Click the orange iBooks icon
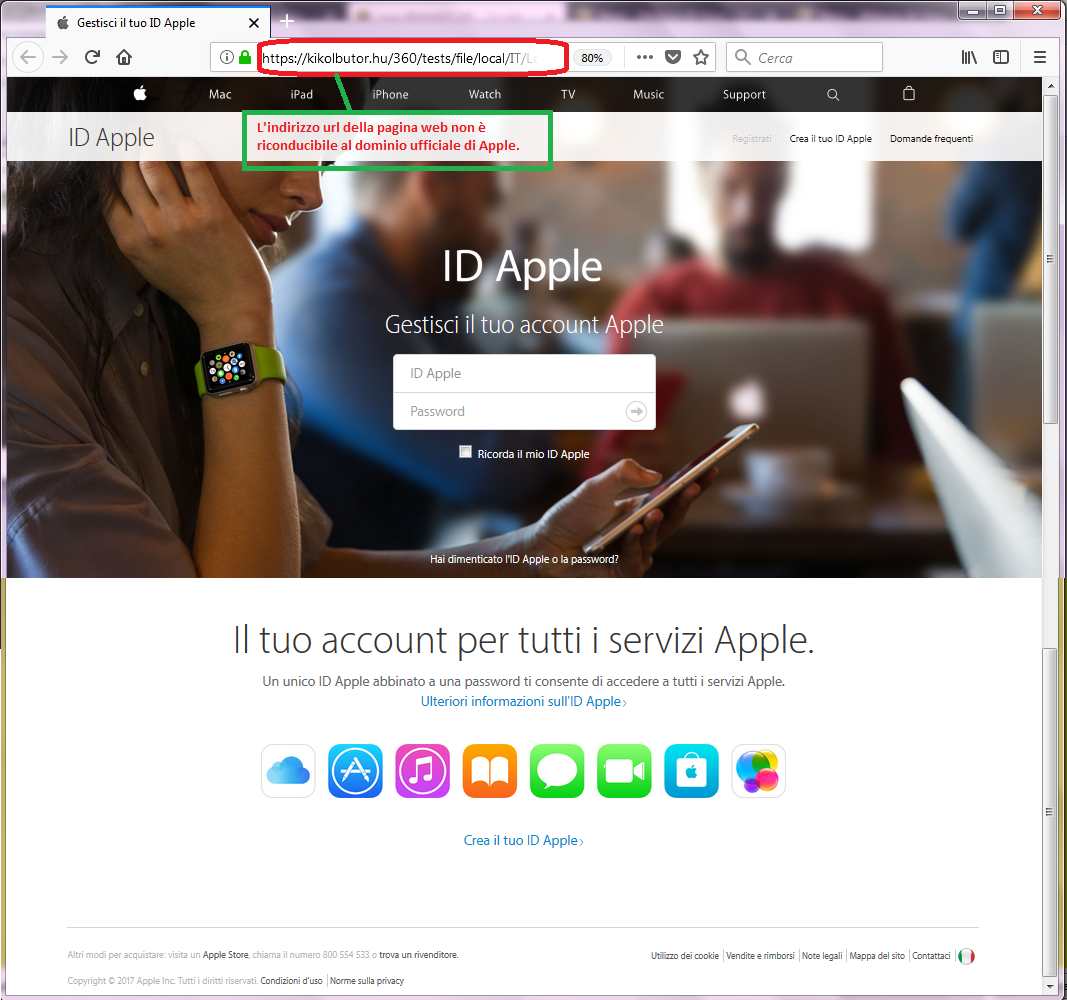The width and height of the screenshot is (1067, 1000). [489, 771]
